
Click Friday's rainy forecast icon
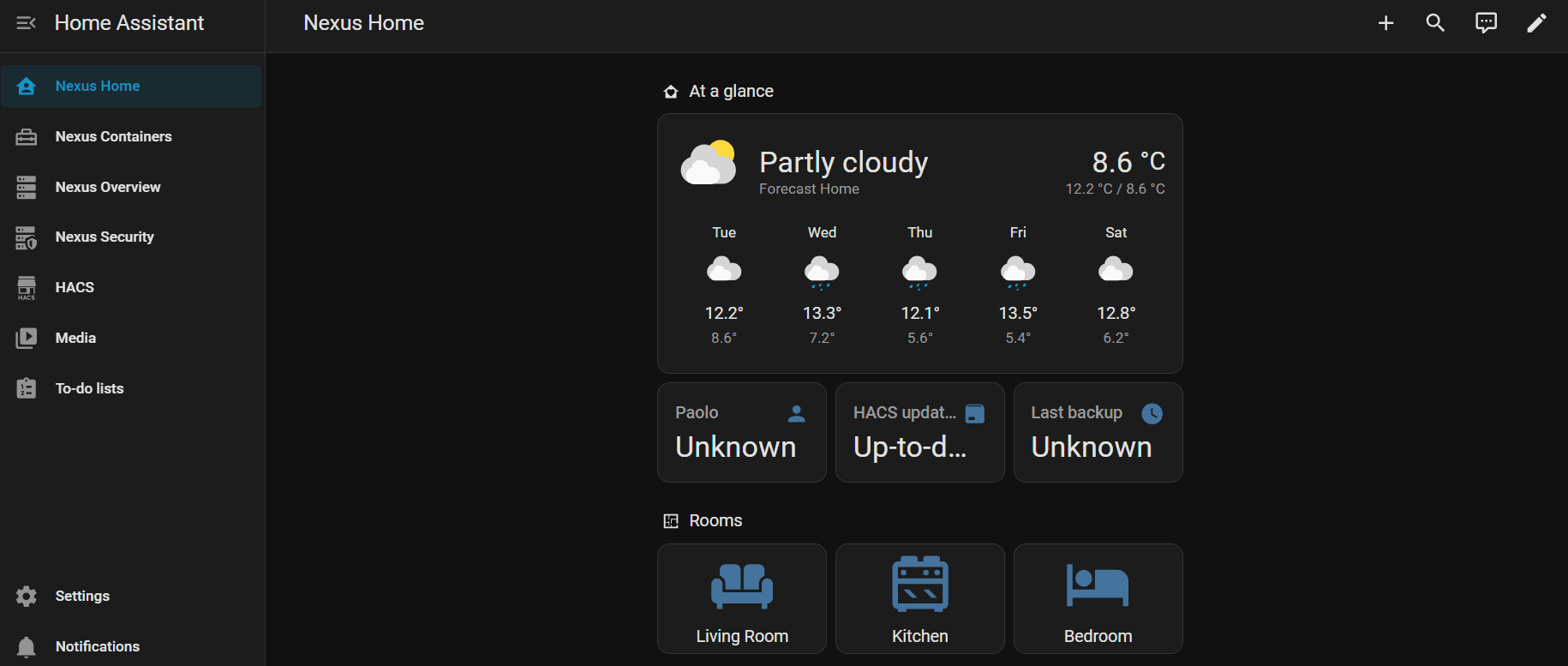coord(1018,273)
